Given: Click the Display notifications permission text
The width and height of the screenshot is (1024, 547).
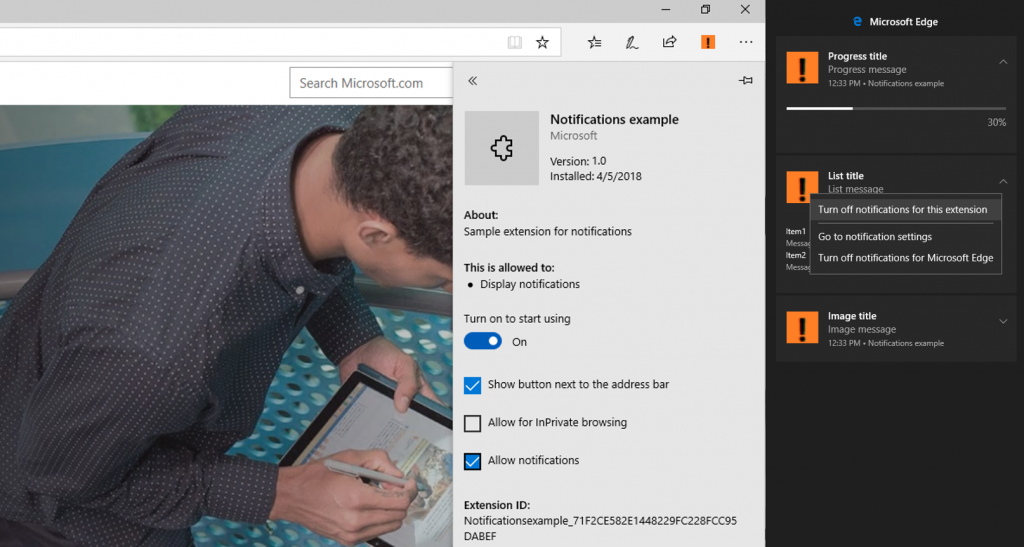Looking at the screenshot, I should [x=530, y=284].
